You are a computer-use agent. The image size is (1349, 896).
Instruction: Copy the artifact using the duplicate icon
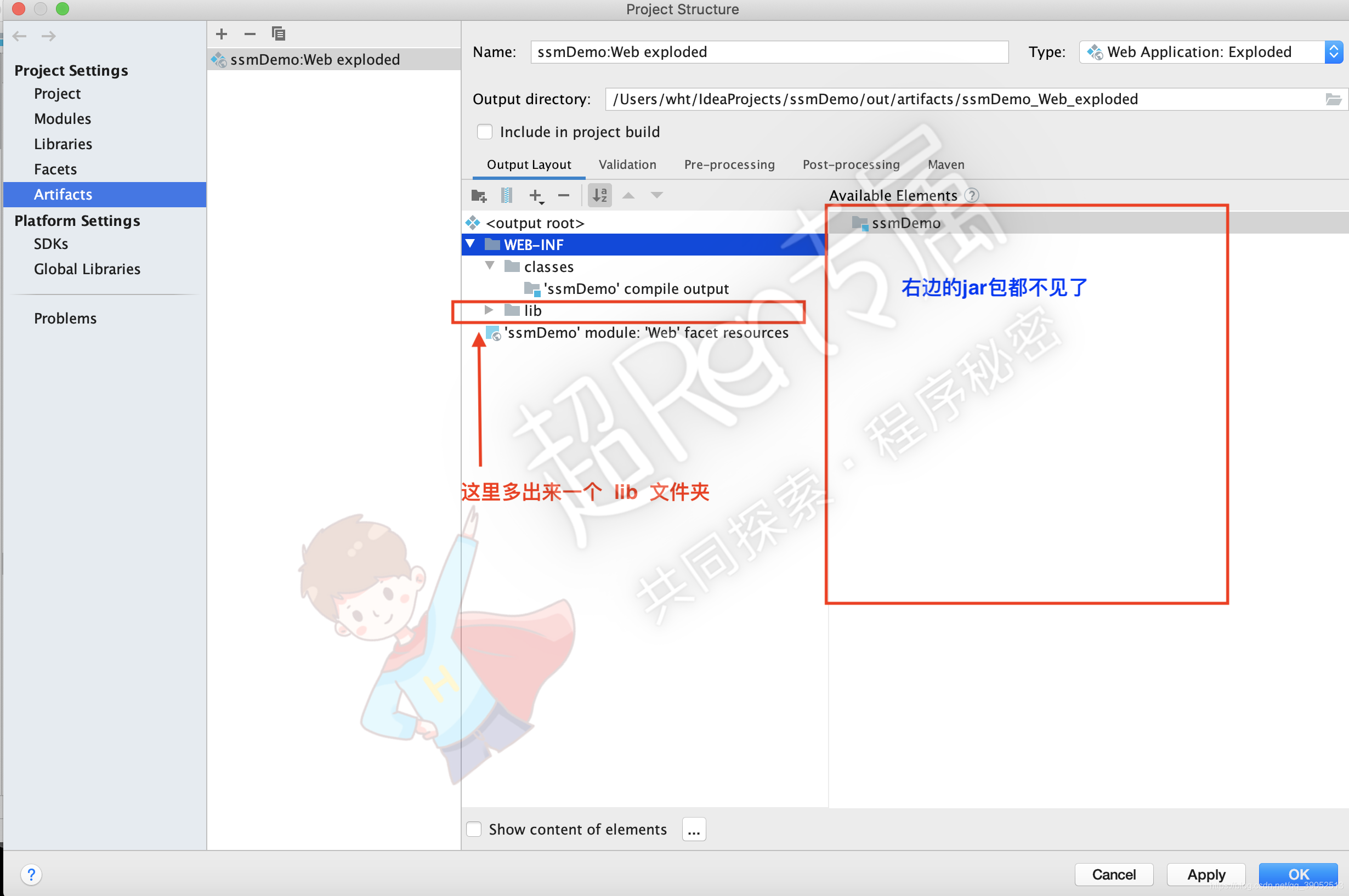278,35
